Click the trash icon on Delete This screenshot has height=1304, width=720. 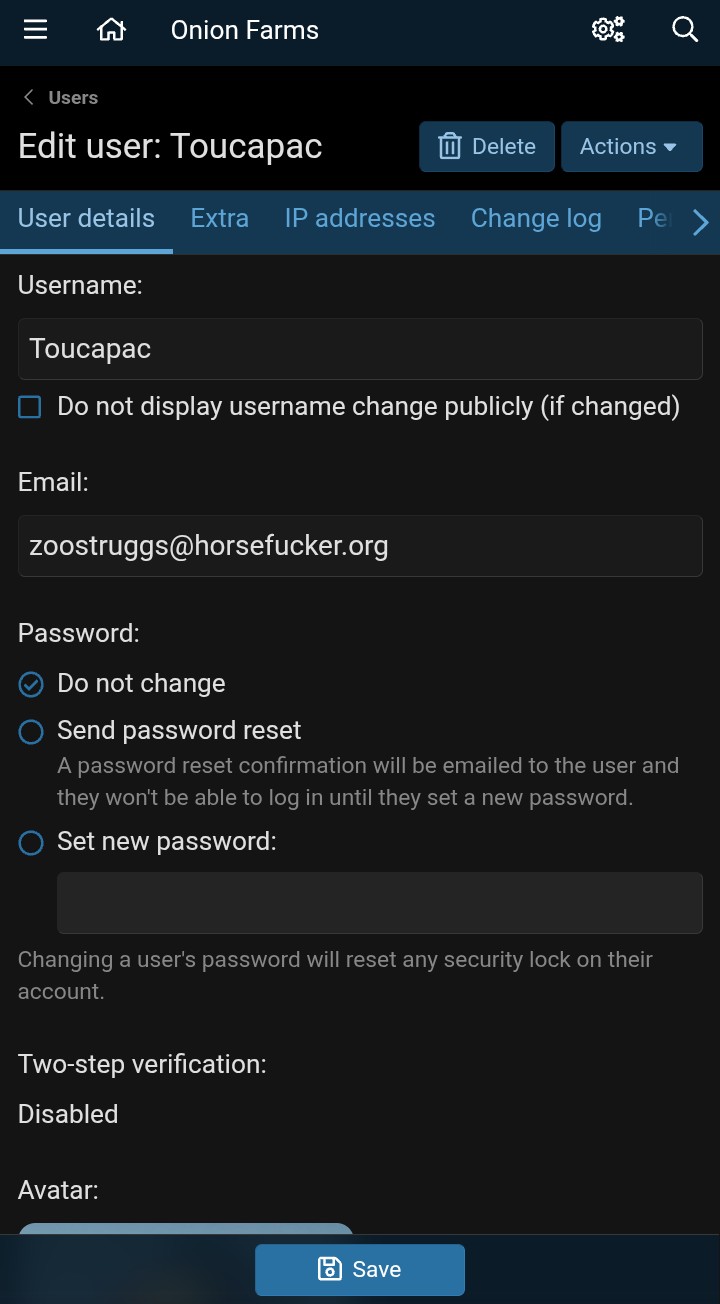pos(450,147)
